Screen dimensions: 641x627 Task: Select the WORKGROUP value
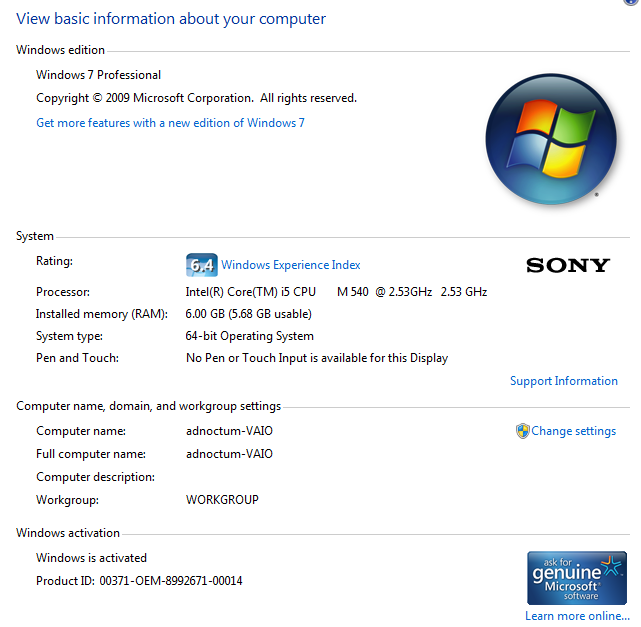point(222,499)
